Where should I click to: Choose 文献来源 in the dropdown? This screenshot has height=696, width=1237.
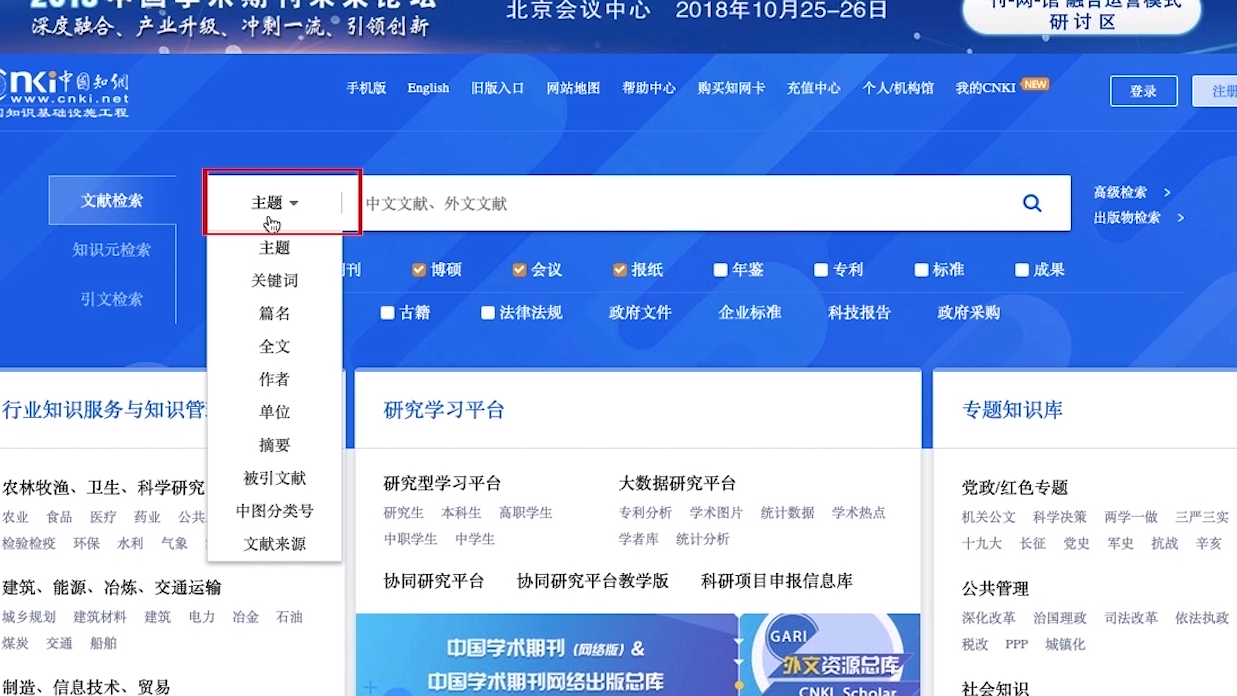coord(275,544)
